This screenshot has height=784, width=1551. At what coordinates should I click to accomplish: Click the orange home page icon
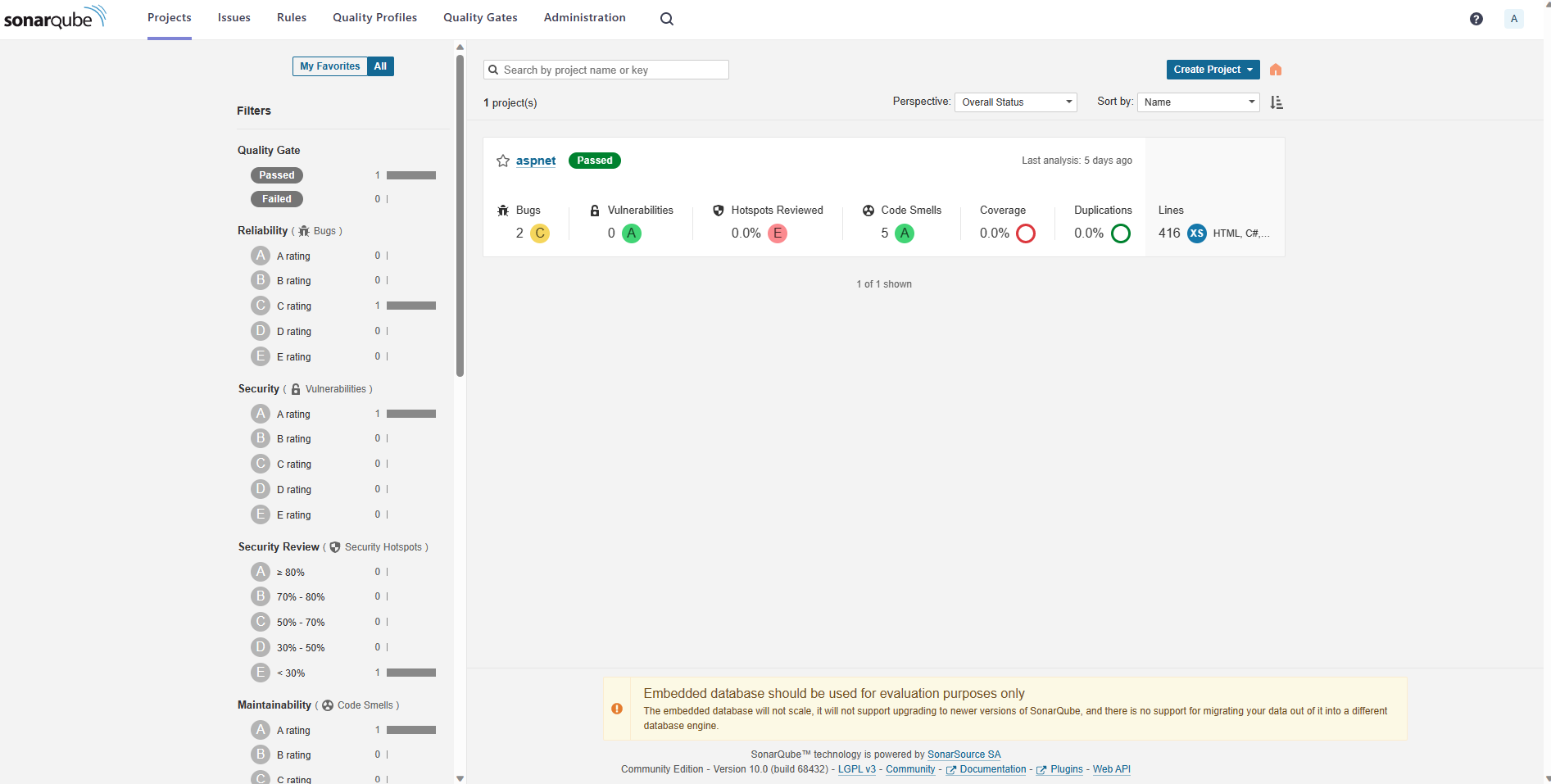(1276, 70)
